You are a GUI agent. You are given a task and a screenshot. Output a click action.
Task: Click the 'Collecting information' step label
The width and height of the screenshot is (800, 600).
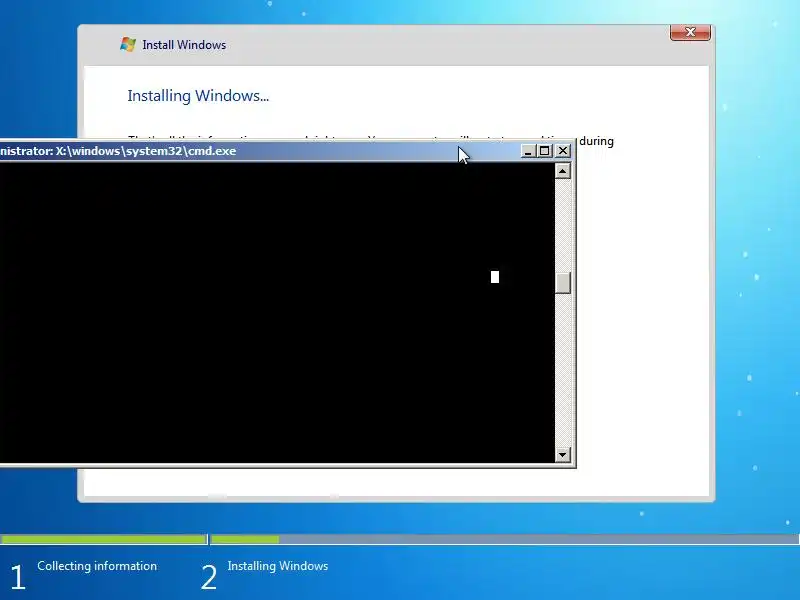97,566
